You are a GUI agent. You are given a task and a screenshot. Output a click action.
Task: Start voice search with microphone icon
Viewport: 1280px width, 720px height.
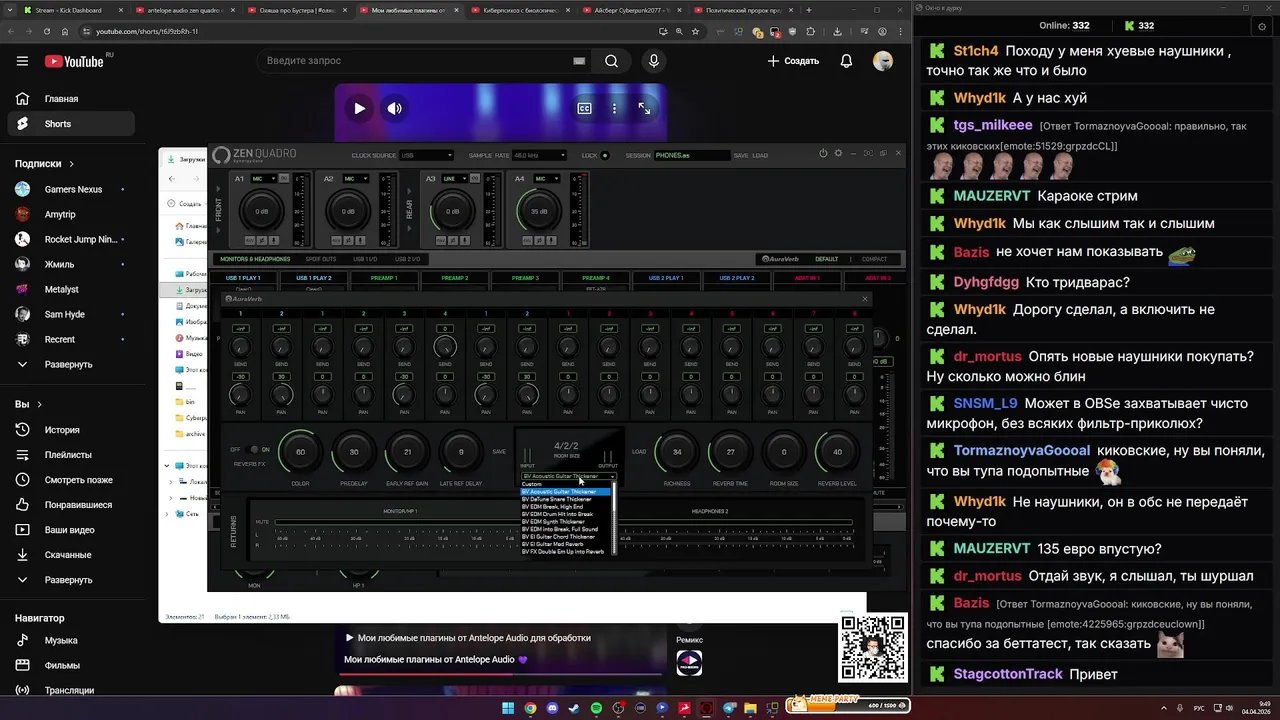[654, 61]
